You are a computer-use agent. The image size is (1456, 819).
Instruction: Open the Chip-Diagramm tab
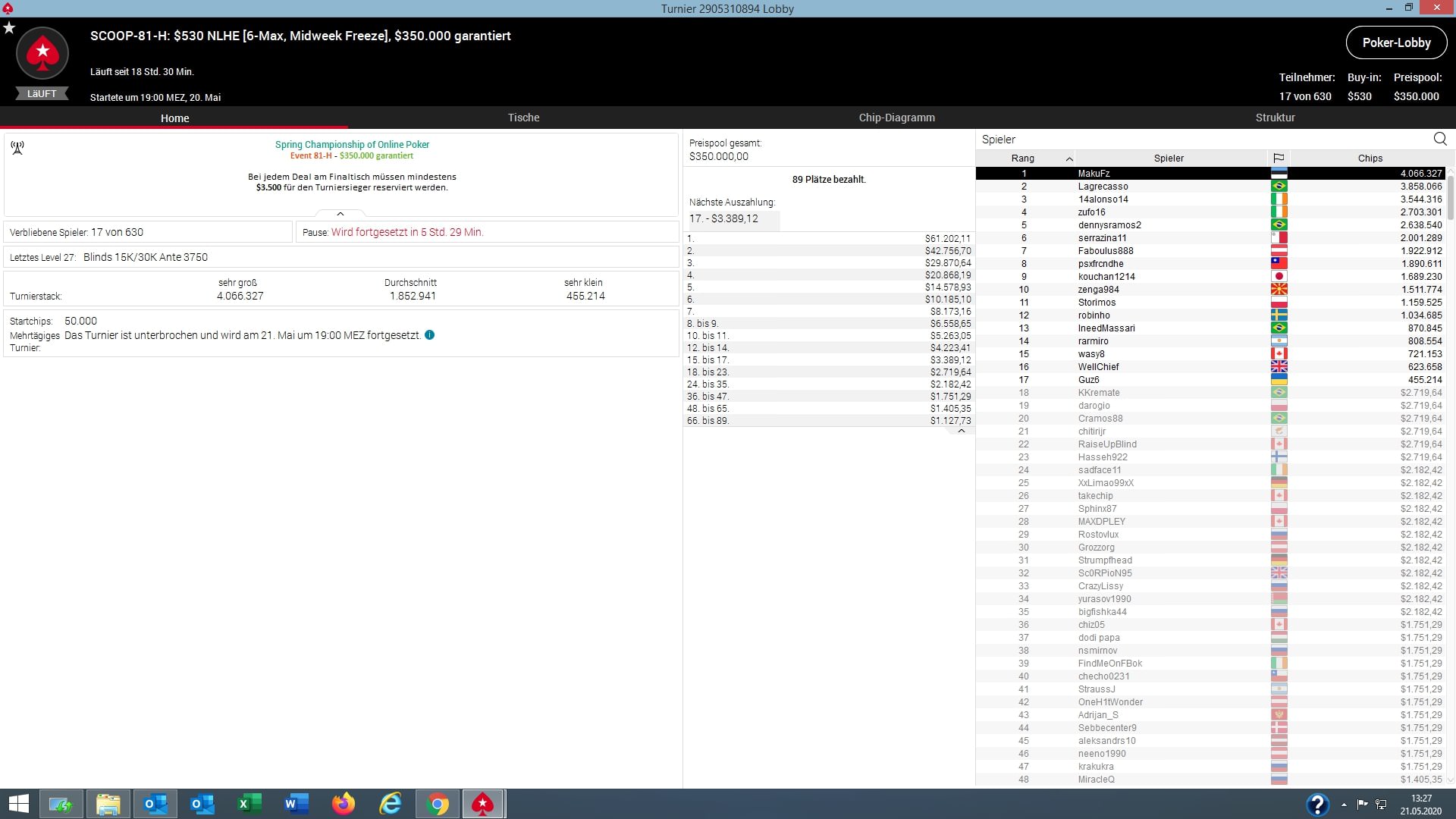pos(896,118)
